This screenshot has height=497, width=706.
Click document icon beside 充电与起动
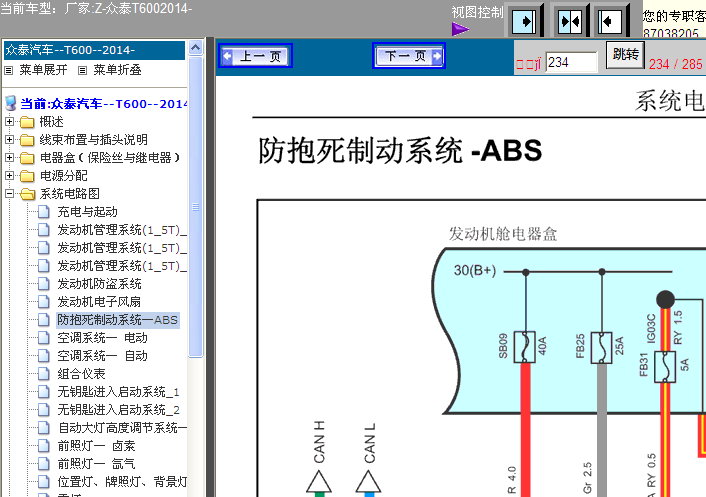(x=44, y=212)
